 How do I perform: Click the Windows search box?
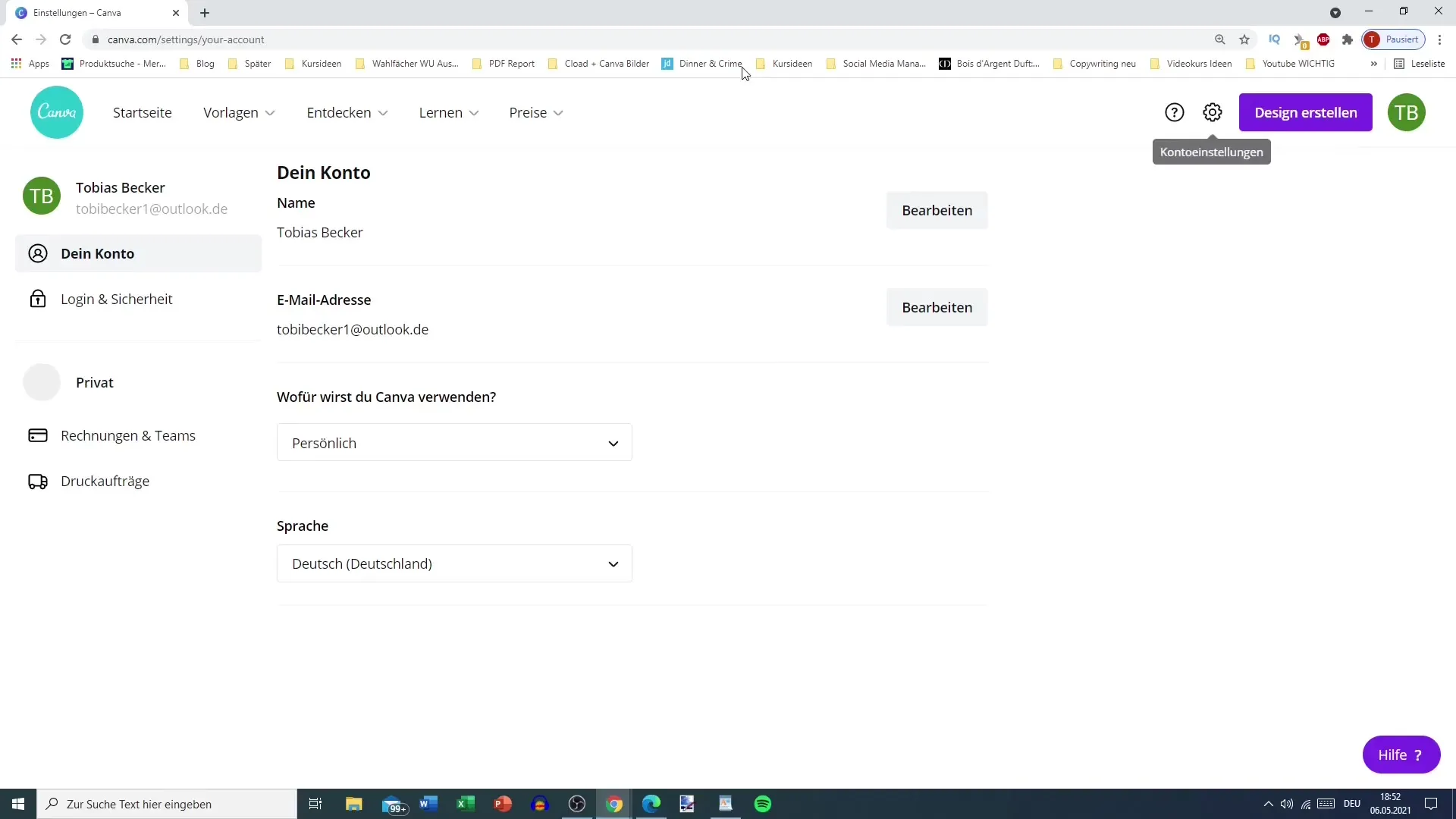point(167,804)
